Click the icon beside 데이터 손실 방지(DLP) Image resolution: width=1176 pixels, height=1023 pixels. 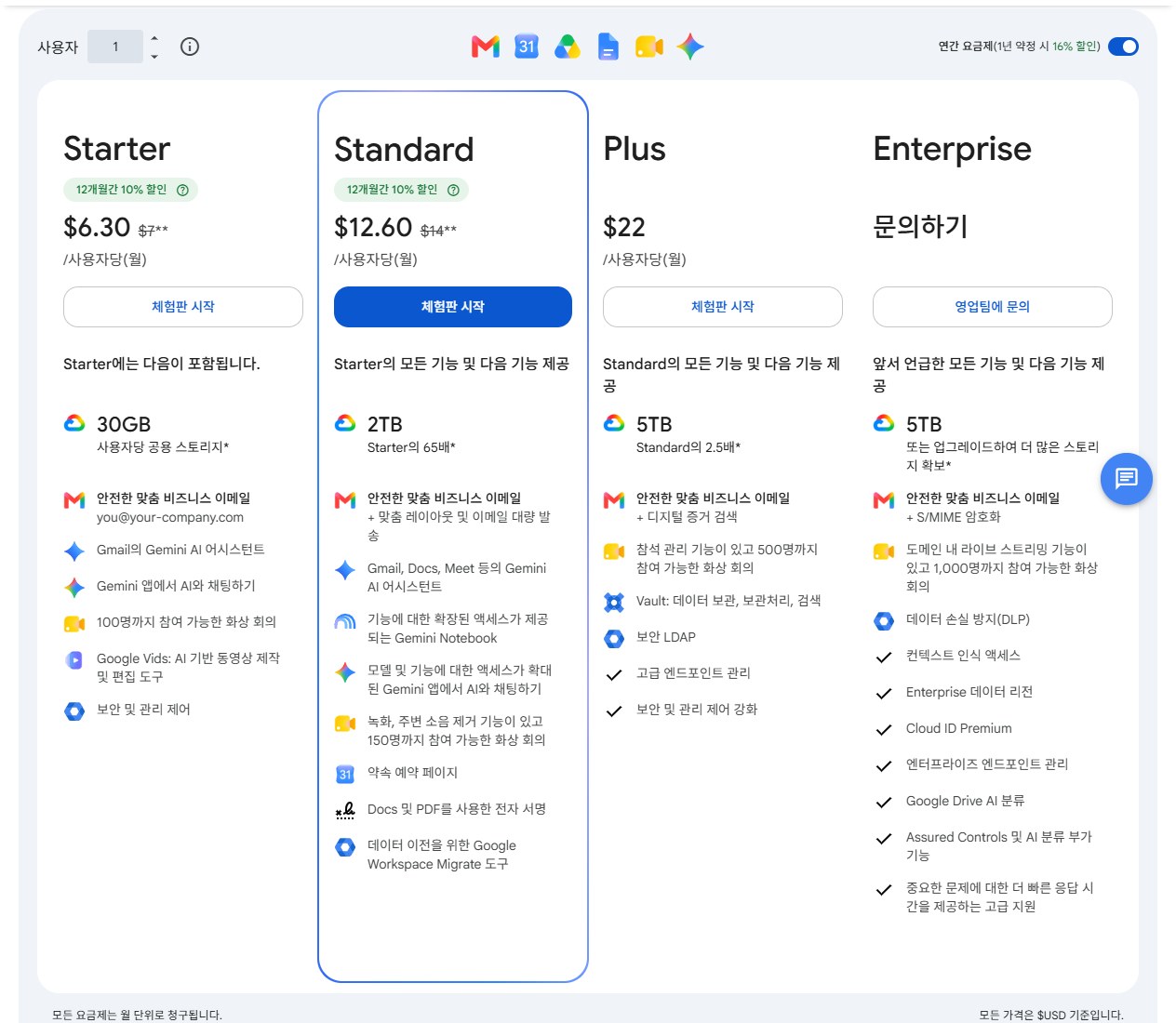884,620
